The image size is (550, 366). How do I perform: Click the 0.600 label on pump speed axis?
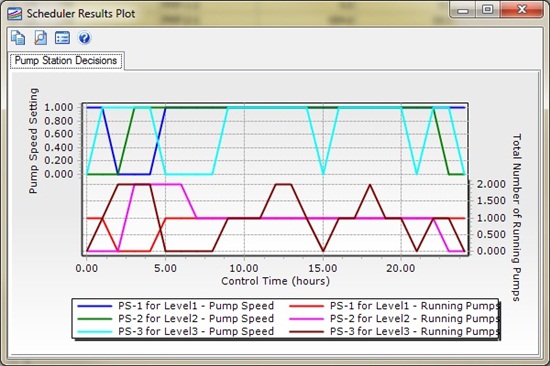[59, 134]
